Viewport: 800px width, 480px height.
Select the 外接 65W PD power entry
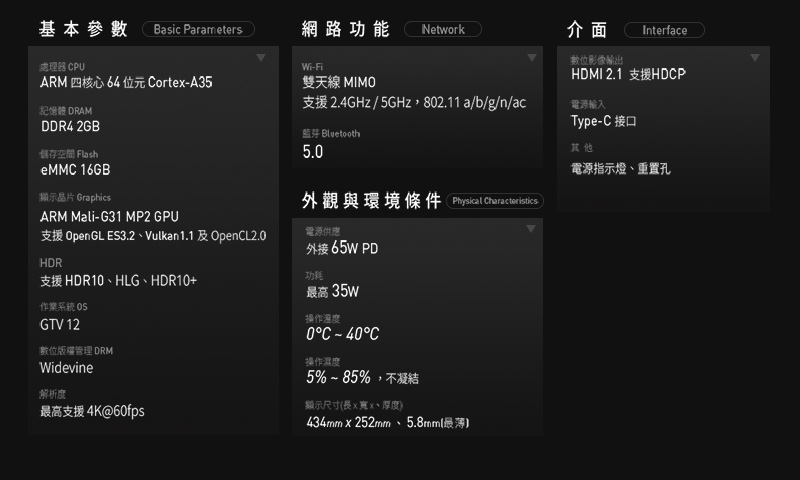click(342, 247)
